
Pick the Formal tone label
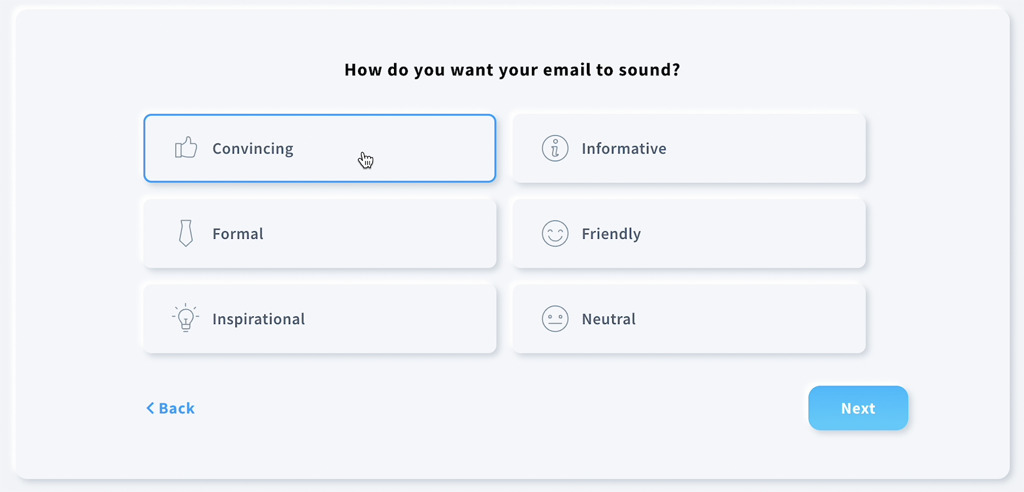tap(238, 234)
